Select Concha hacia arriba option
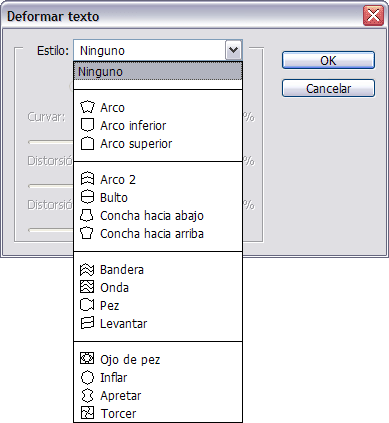The width and height of the screenshot is (389, 423). coord(152,233)
